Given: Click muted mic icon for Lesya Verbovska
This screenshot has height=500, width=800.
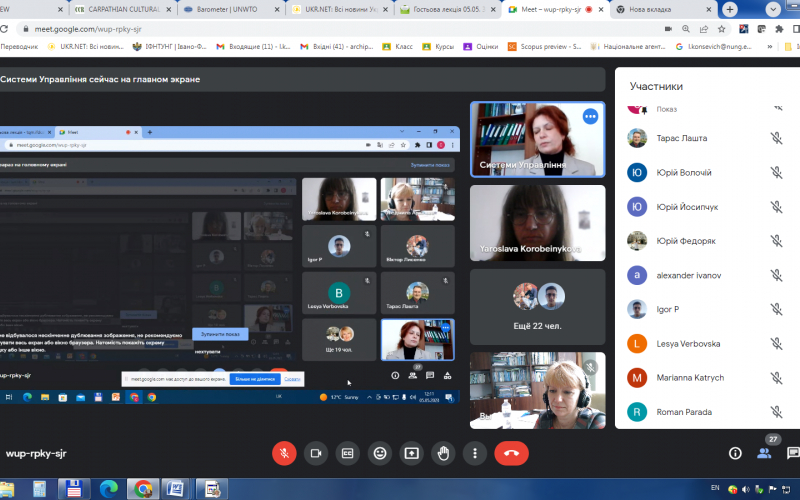Looking at the screenshot, I should pyautogui.click(x=777, y=343).
